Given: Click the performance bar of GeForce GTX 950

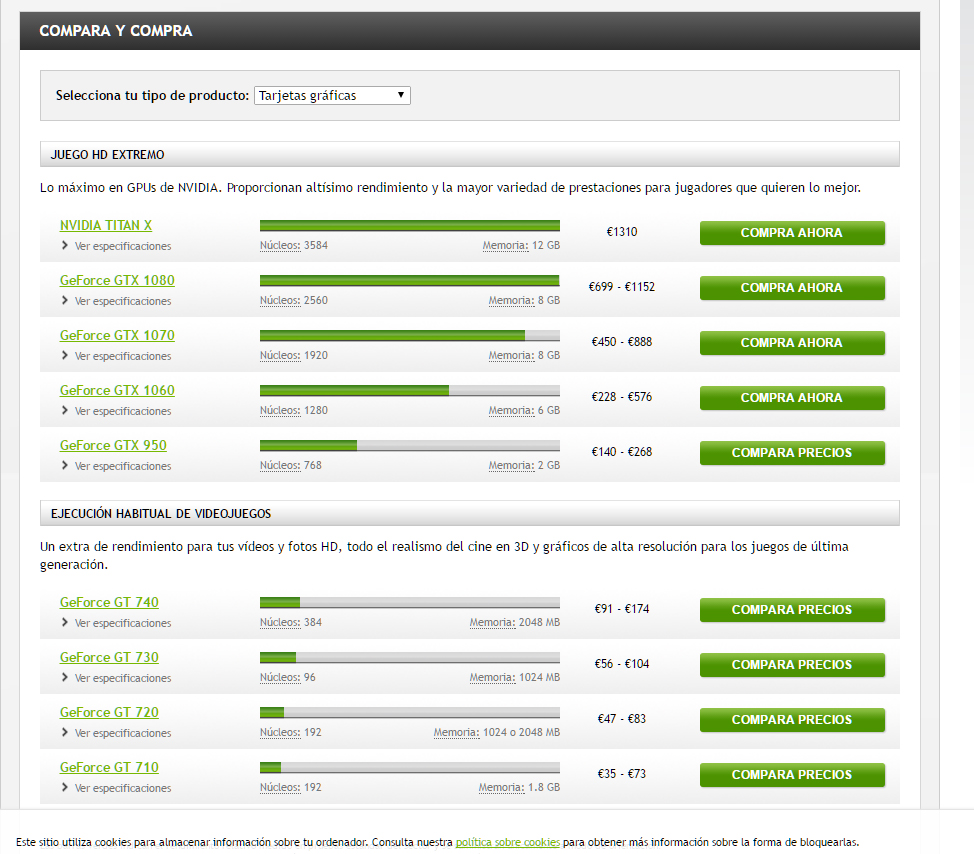Looking at the screenshot, I should (410, 445).
